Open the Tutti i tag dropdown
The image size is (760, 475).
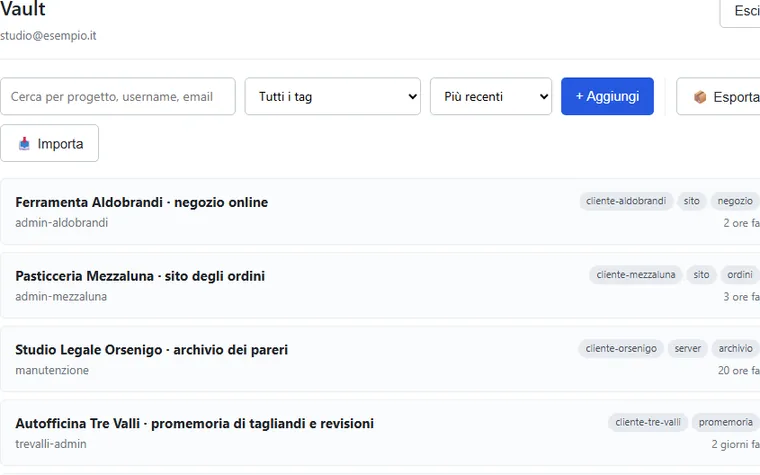(332, 96)
